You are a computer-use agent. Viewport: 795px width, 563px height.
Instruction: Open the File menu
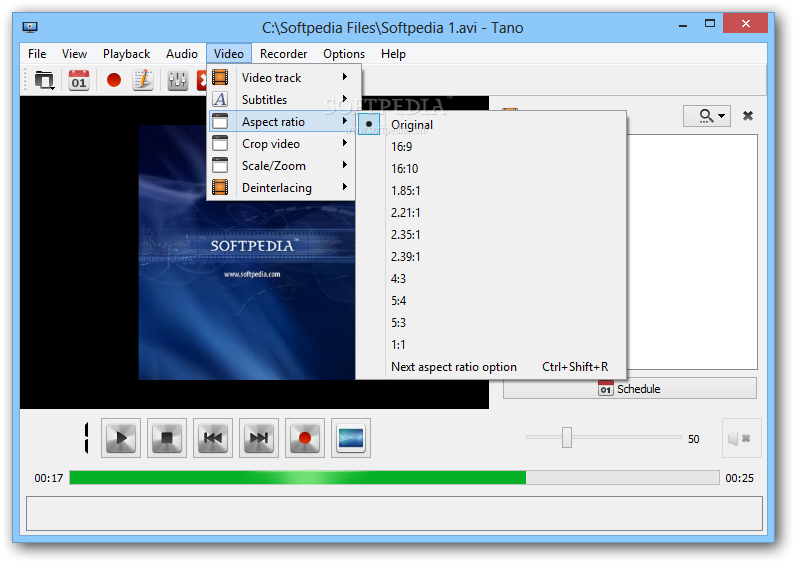pyautogui.click(x=37, y=54)
